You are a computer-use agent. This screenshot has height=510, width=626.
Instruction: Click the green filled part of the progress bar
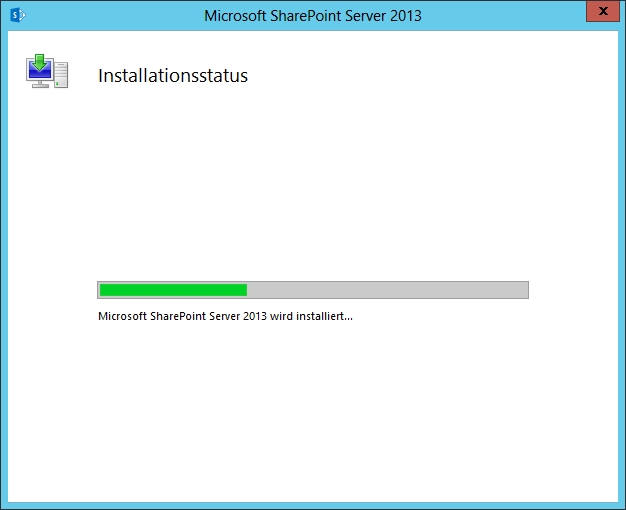[172, 290]
